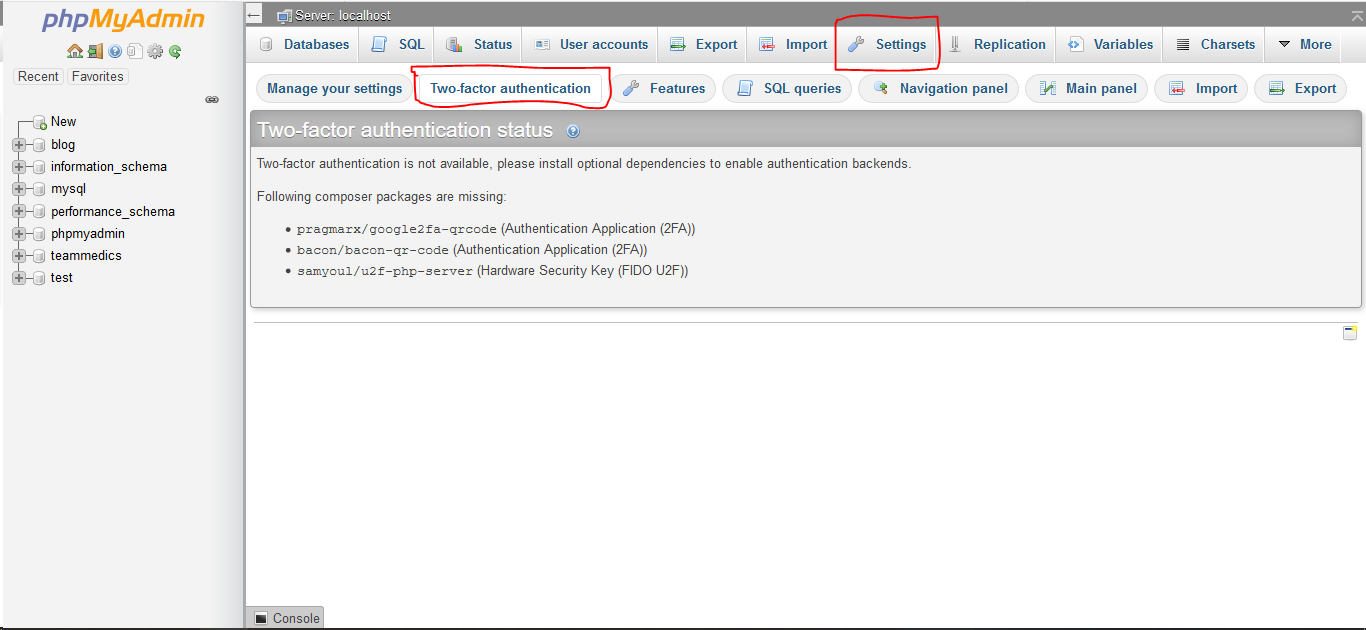Open the Recent tables list
Screen dimensions: 1366x630
[38, 76]
